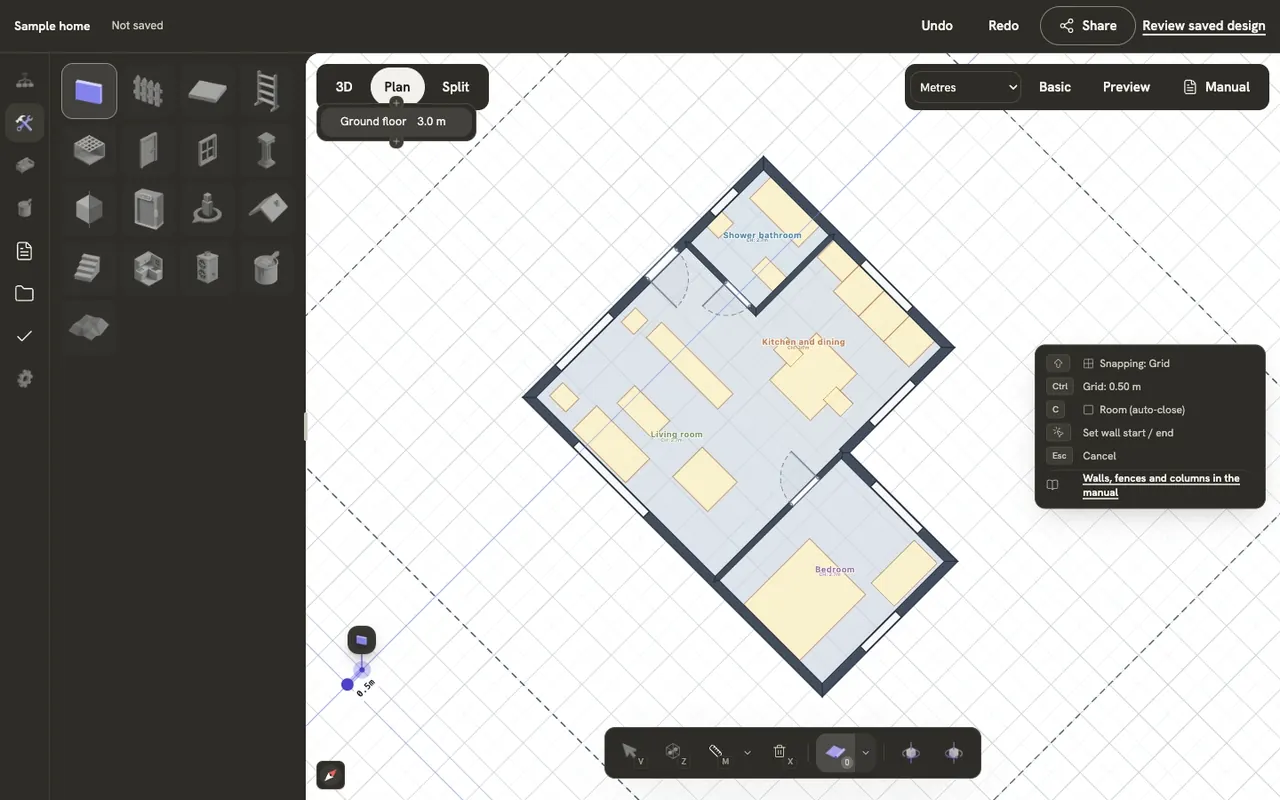Click the Kitchen and dining label

(x=803, y=342)
